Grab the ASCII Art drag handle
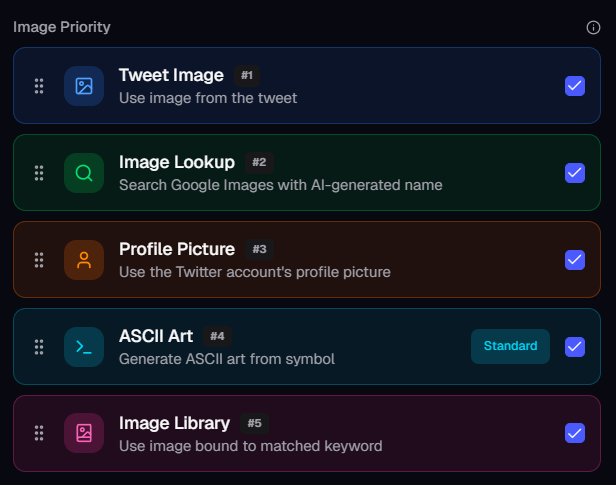Viewport: 616px width, 485px height. (39, 347)
